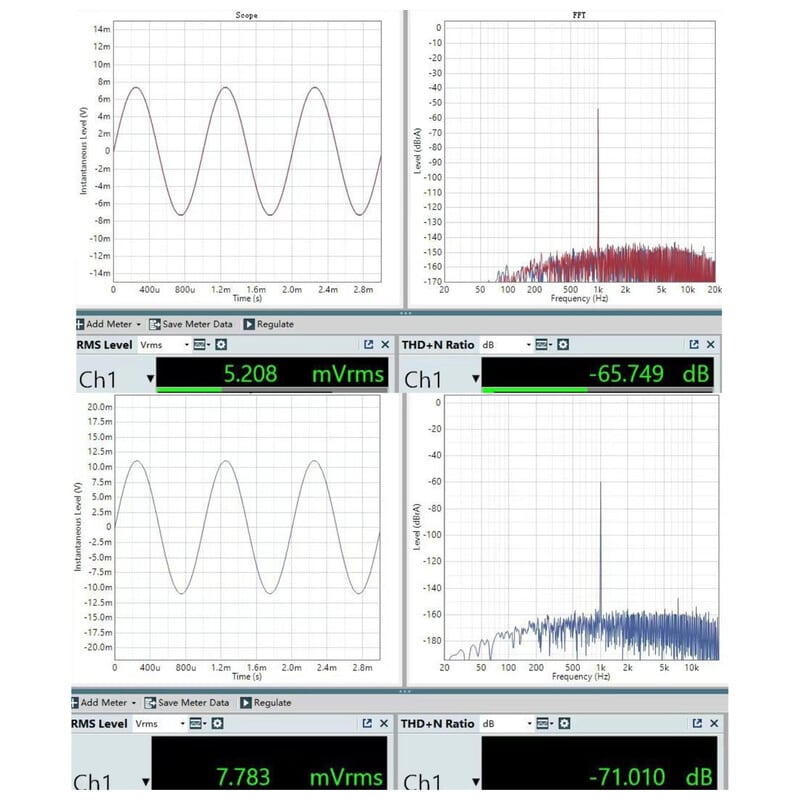Pop out the upper RMS Level meter
800x800 pixels.
coord(367,344)
